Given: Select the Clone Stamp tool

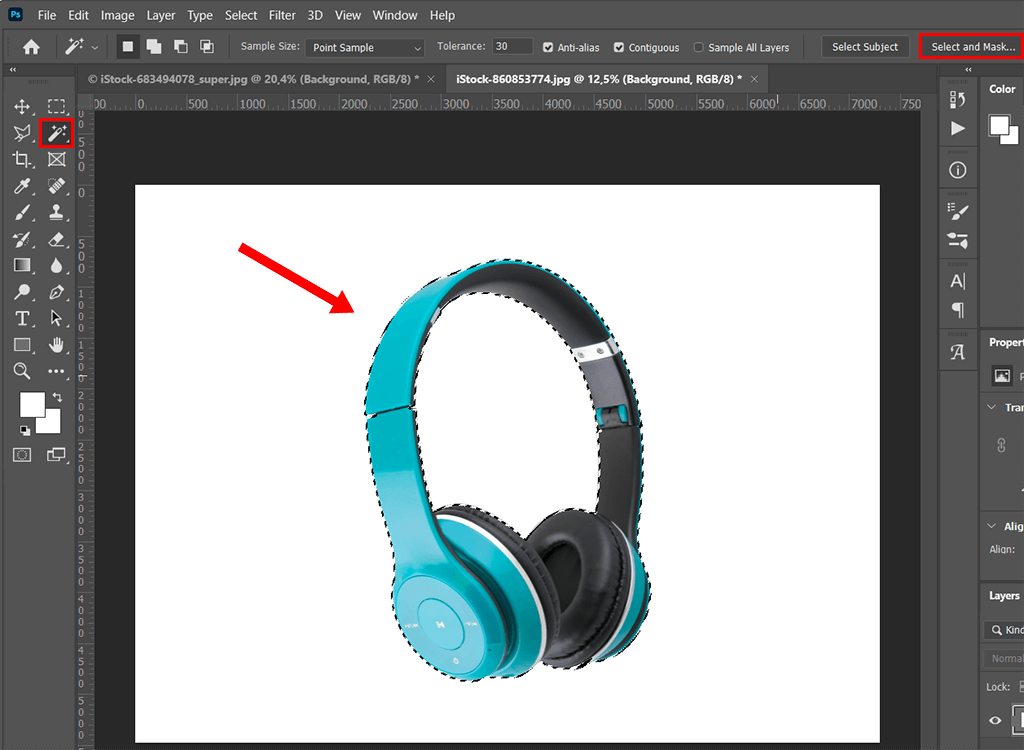Looking at the screenshot, I should point(56,213).
